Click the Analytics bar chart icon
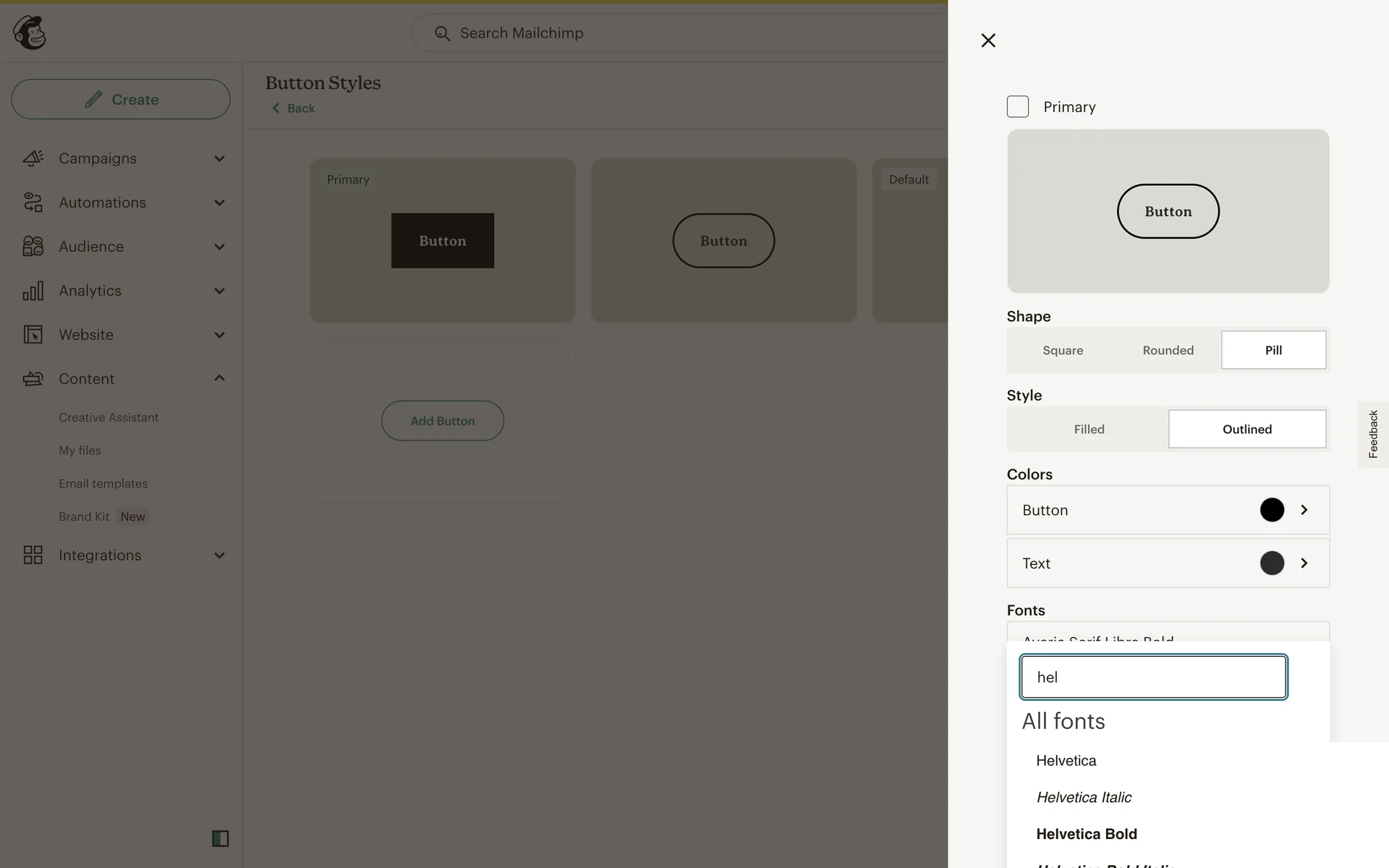This screenshot has width=1389, height=868. 33,291
